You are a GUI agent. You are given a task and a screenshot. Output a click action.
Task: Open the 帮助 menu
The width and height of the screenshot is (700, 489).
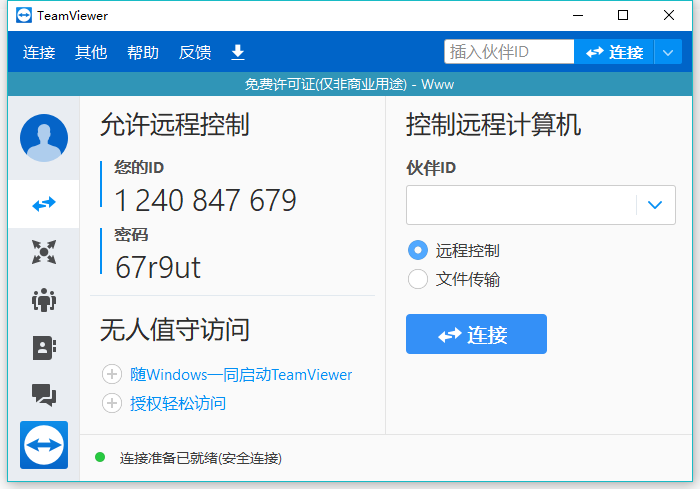[x=142, y=52]
